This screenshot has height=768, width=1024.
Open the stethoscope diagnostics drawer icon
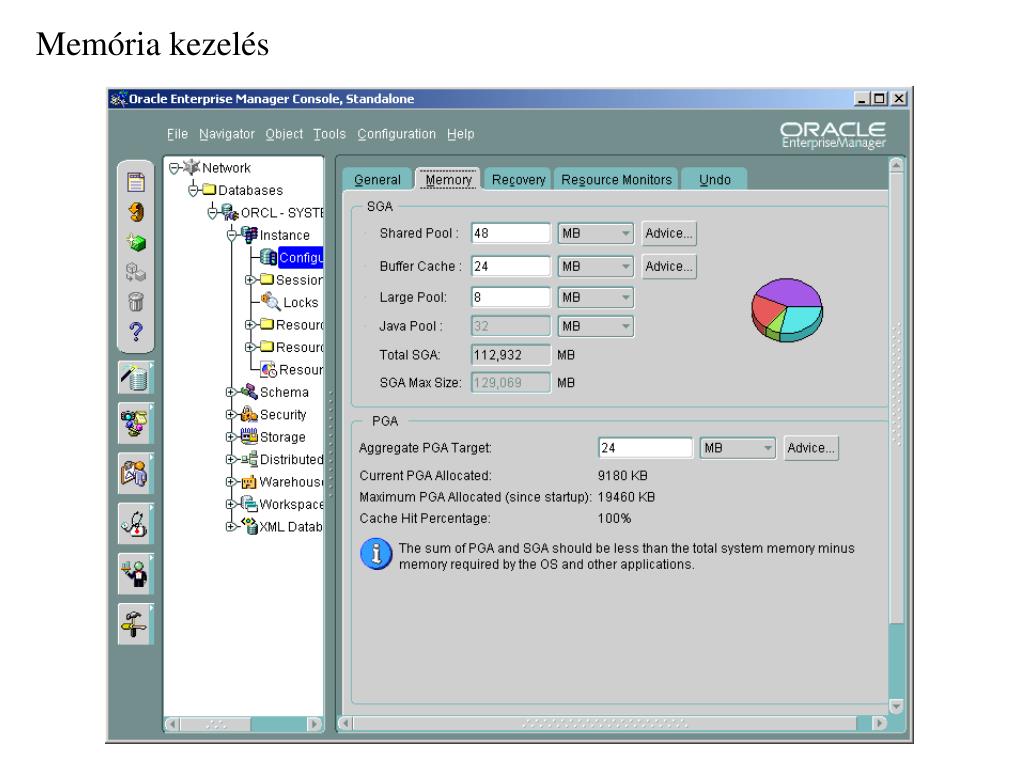click(x=136, y=524)
